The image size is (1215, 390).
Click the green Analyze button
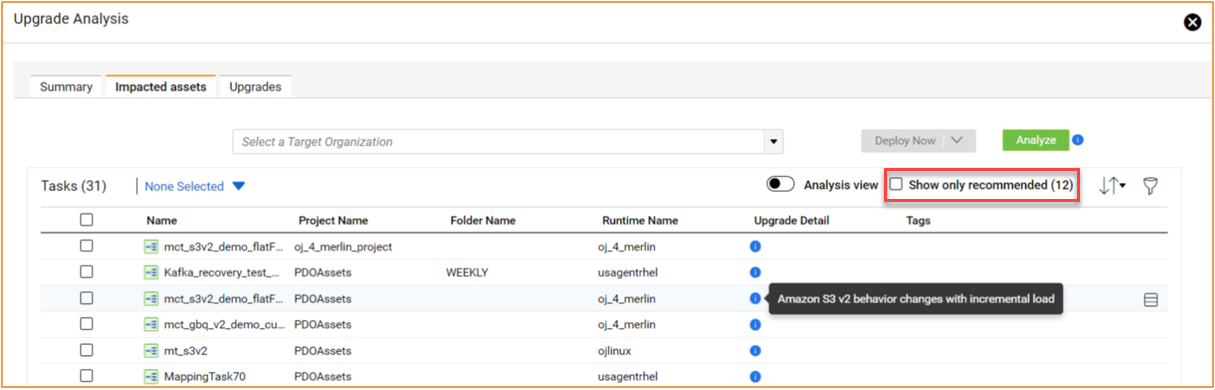[x=1036, y=140]
